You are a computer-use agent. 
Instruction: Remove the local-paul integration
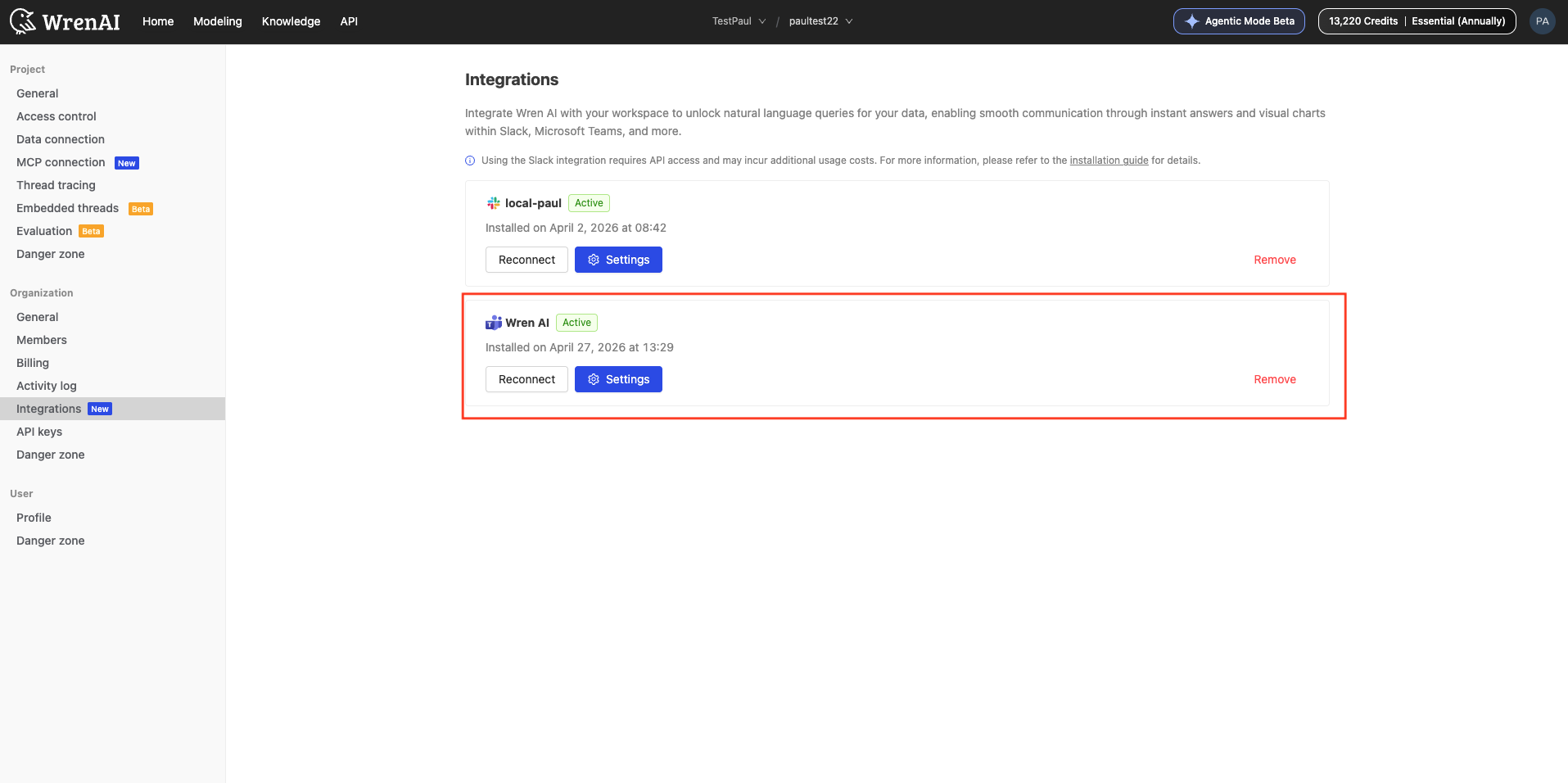click(x=1275, y=260)
